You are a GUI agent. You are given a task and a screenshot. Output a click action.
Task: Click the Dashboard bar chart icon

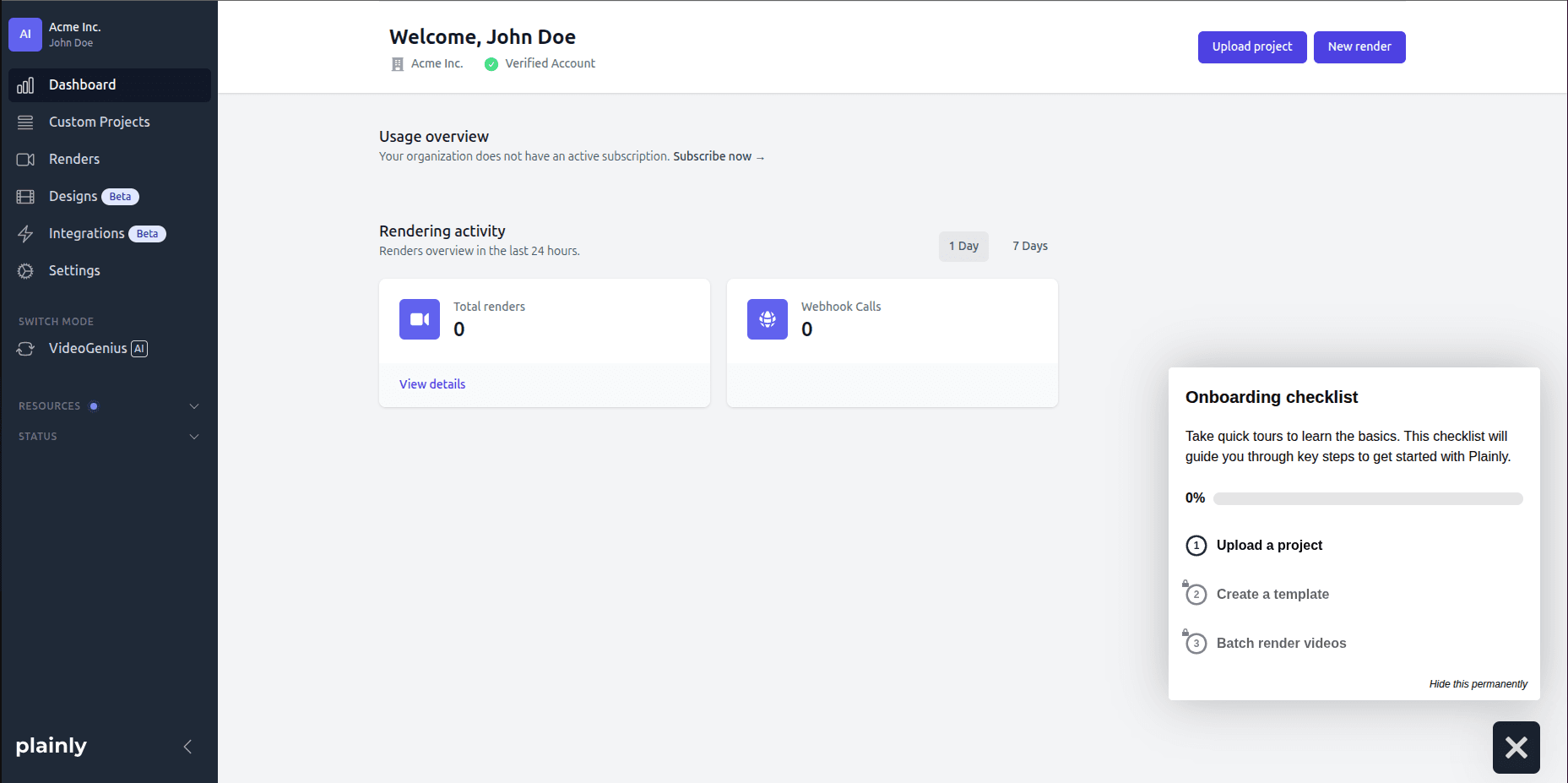[25, 85]
